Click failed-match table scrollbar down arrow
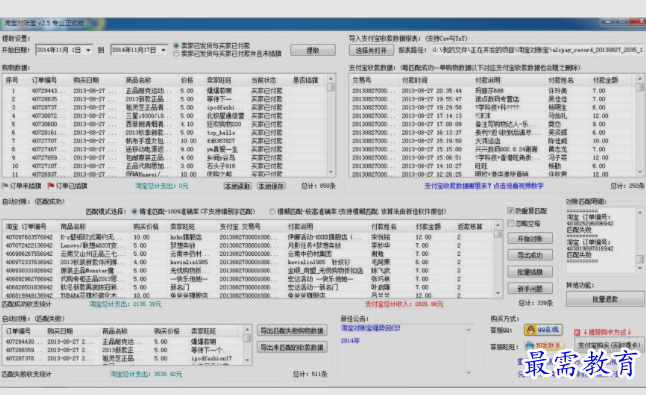Image resolution: width=646 pixels, height=395 pixels. click(247, 360)
